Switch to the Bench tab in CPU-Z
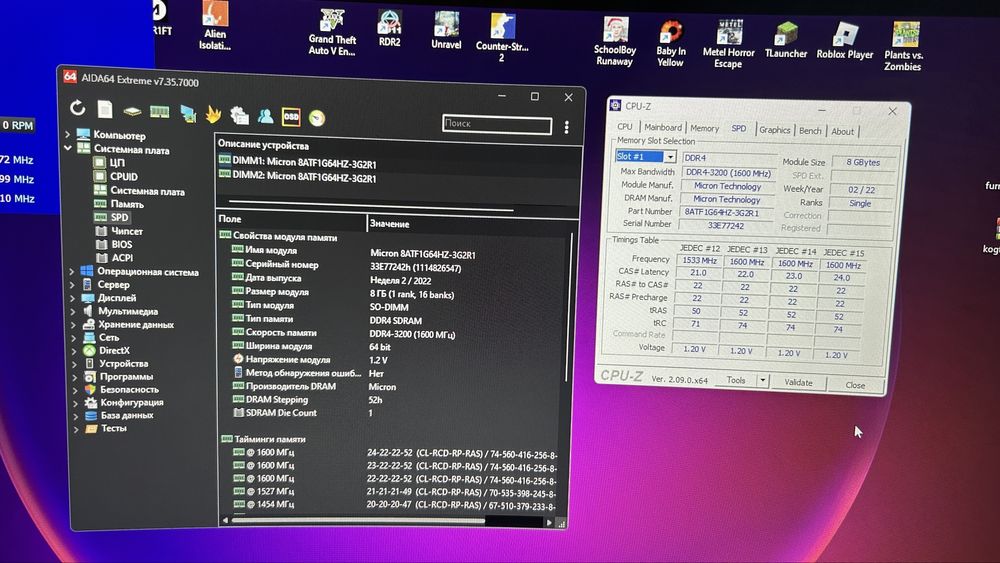Screen dimensions: 1000x563 point(810,131)
